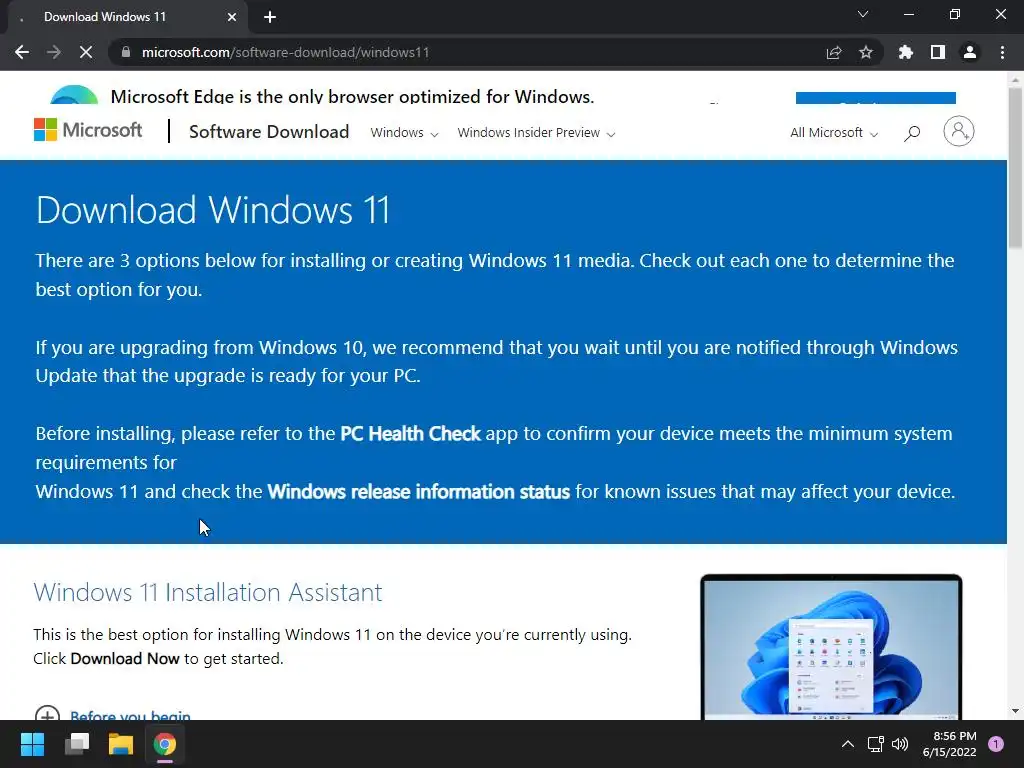Viewport: 1024px width, 768px height.
Task: Open the Chrome three-dot menu
Action: pos(1002,52)
